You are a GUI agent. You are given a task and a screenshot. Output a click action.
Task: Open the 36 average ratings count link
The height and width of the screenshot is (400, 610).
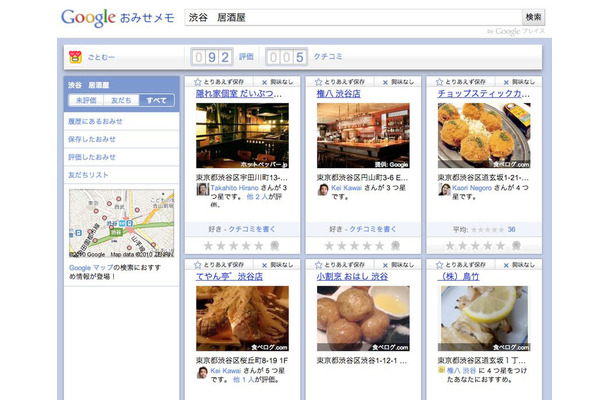pos(511,230)
